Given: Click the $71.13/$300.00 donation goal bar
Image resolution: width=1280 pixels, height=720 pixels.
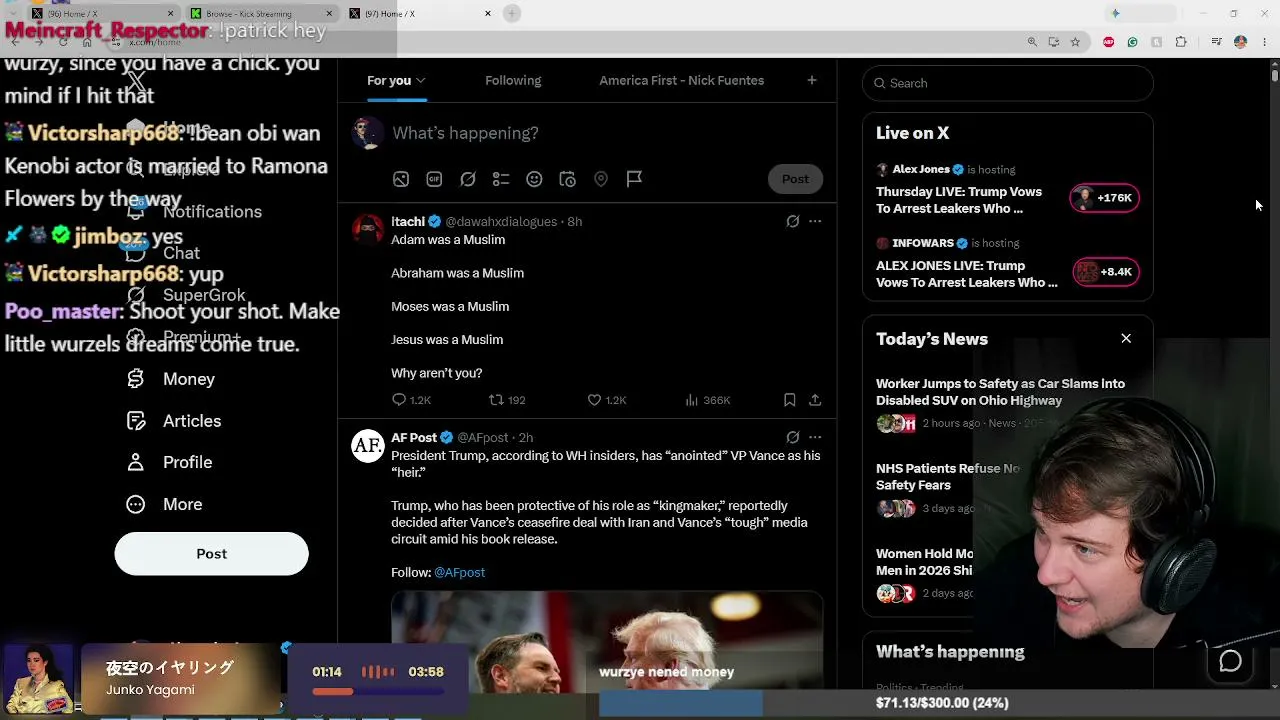Looking at the screenshot, I should pyautogui.click(x=940, y=703).
